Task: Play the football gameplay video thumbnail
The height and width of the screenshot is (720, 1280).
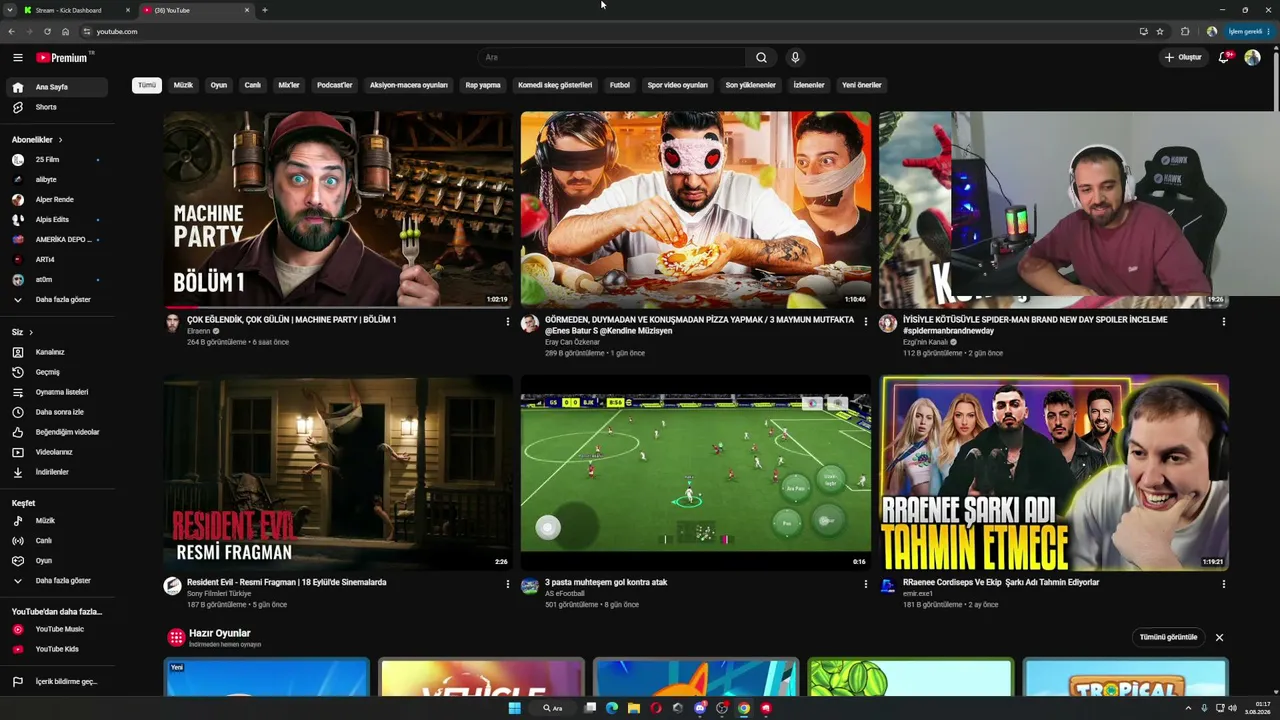Action: (x=696, y=472)
